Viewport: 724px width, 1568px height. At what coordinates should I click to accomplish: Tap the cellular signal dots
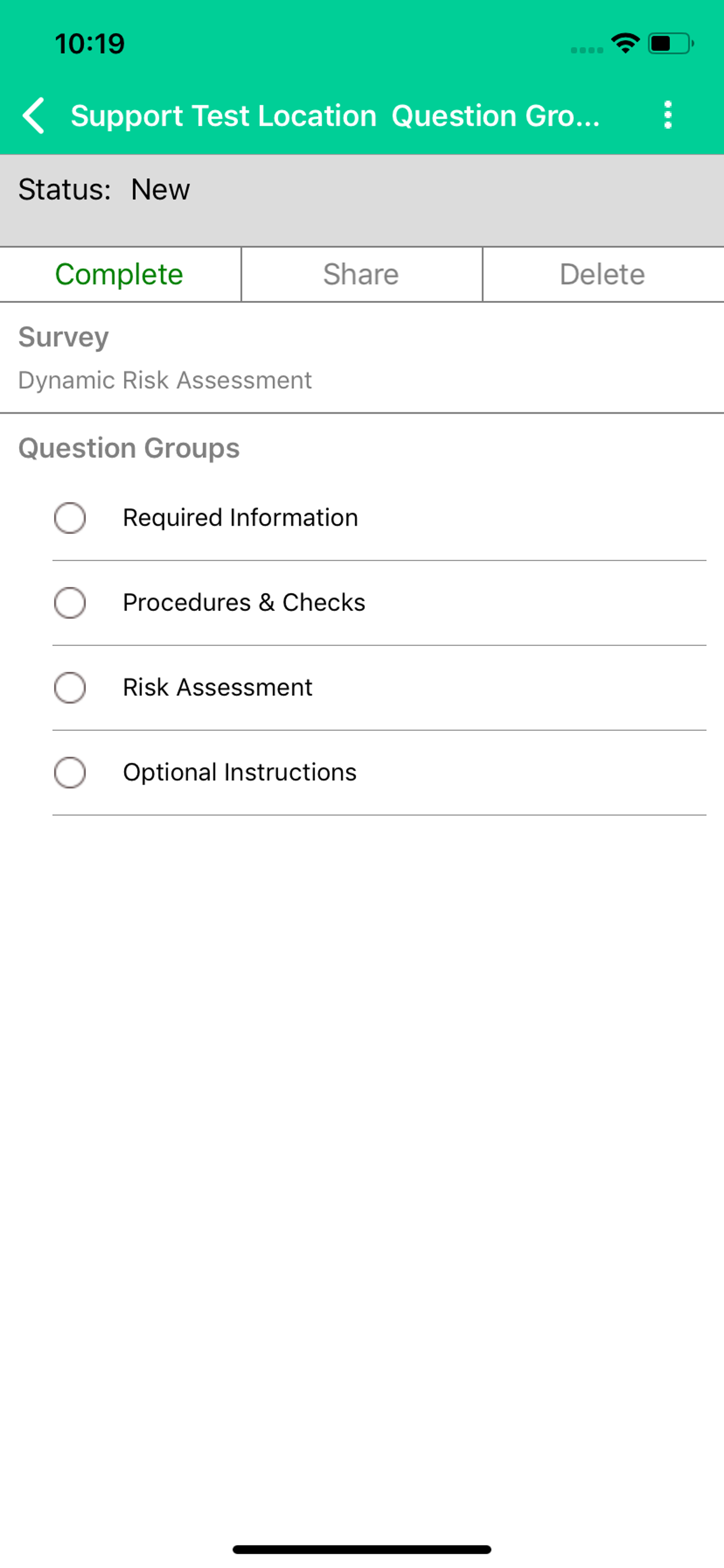click(x=586, y=50)
